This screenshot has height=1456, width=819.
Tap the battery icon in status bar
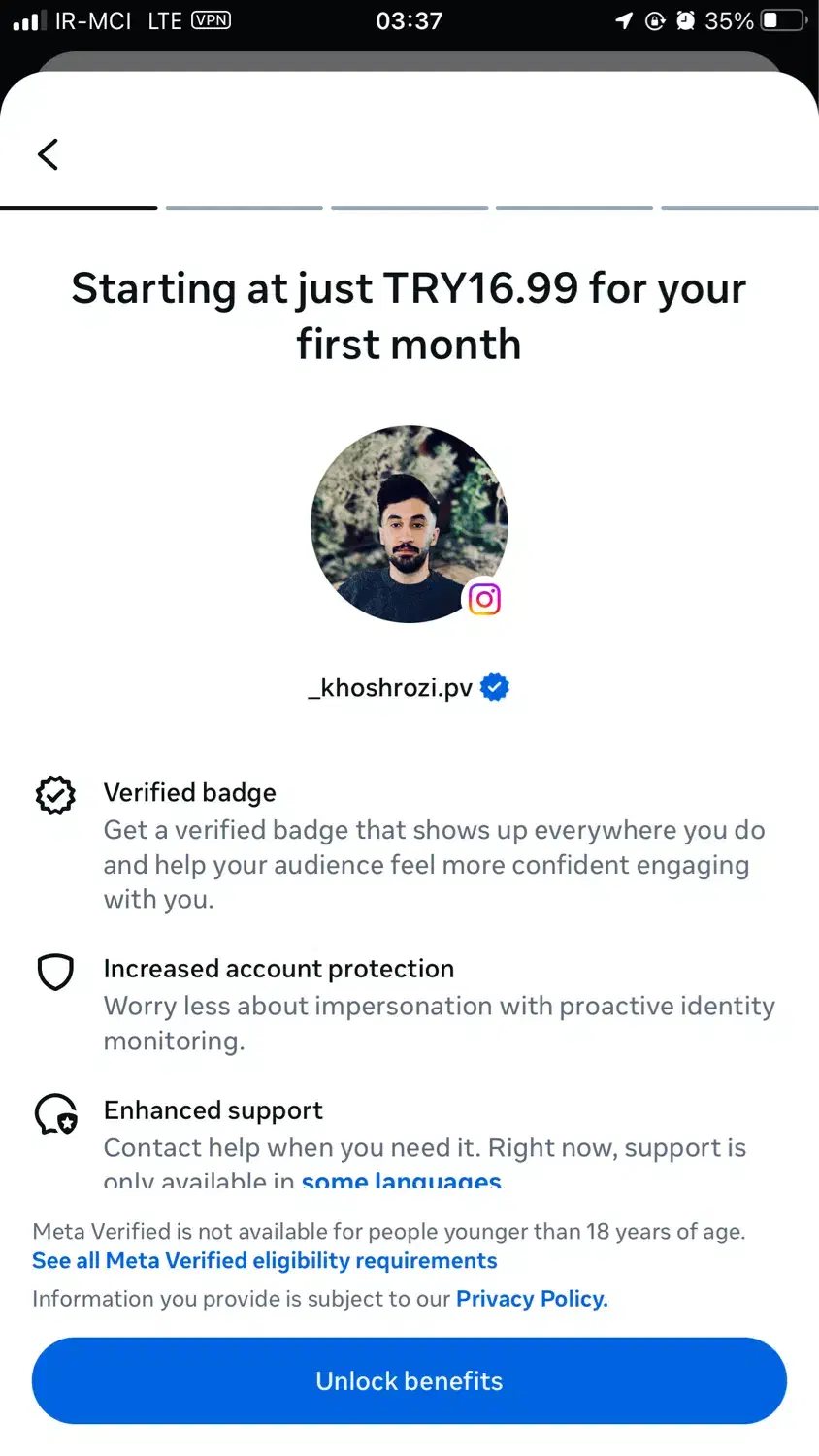(x=784, y=20)
